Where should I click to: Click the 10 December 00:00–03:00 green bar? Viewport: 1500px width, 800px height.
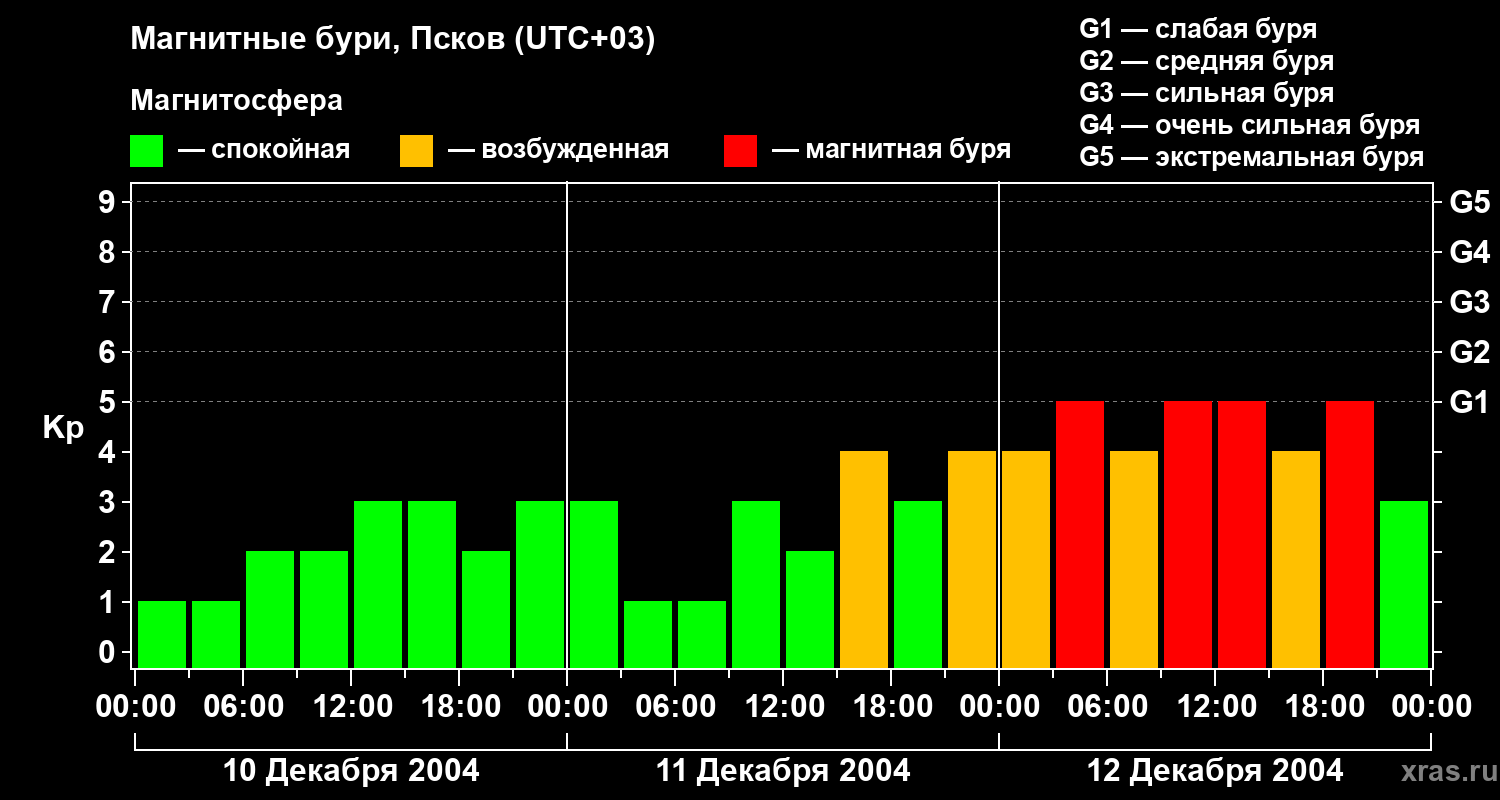point(162,634)
